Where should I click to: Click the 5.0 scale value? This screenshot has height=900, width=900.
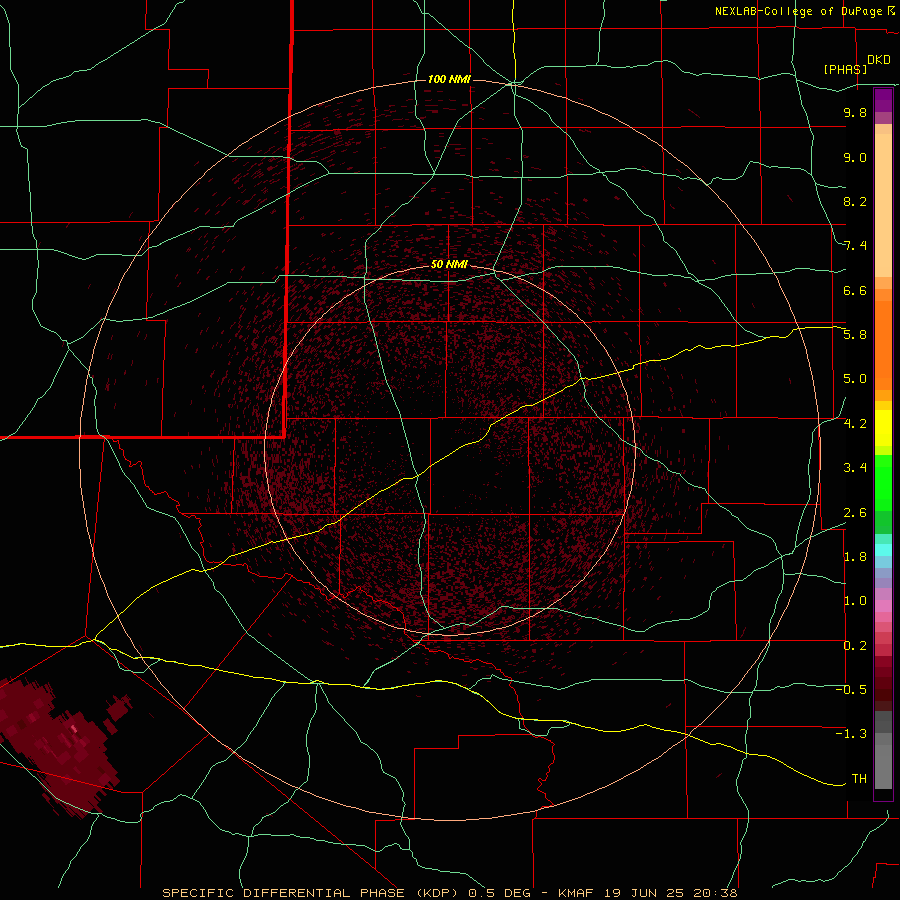click(x=855, y=379)
